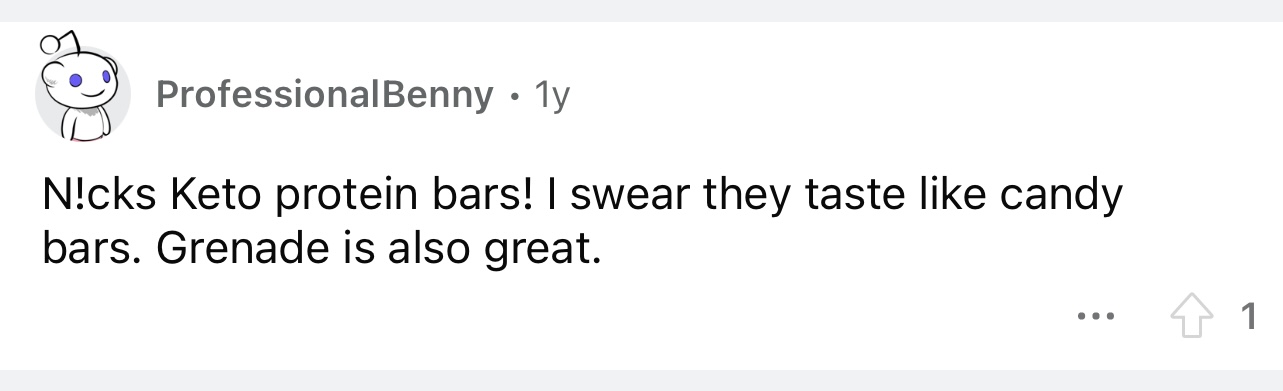
Task: Click the gray divider bar below comment
Action: click(x=641, y=380)
